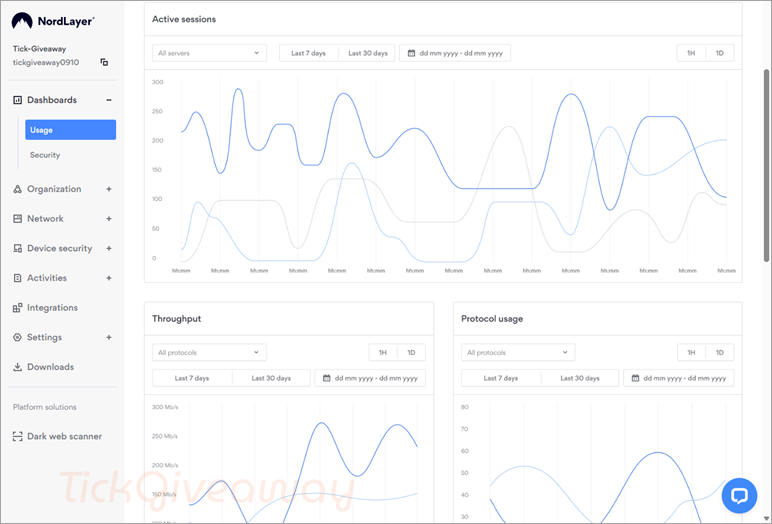Select Last 30 days for Active sessions

(x=368, y=53)
